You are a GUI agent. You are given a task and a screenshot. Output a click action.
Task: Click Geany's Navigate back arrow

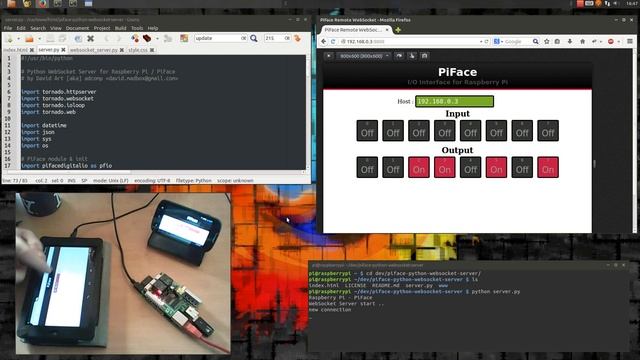[107, 38]
